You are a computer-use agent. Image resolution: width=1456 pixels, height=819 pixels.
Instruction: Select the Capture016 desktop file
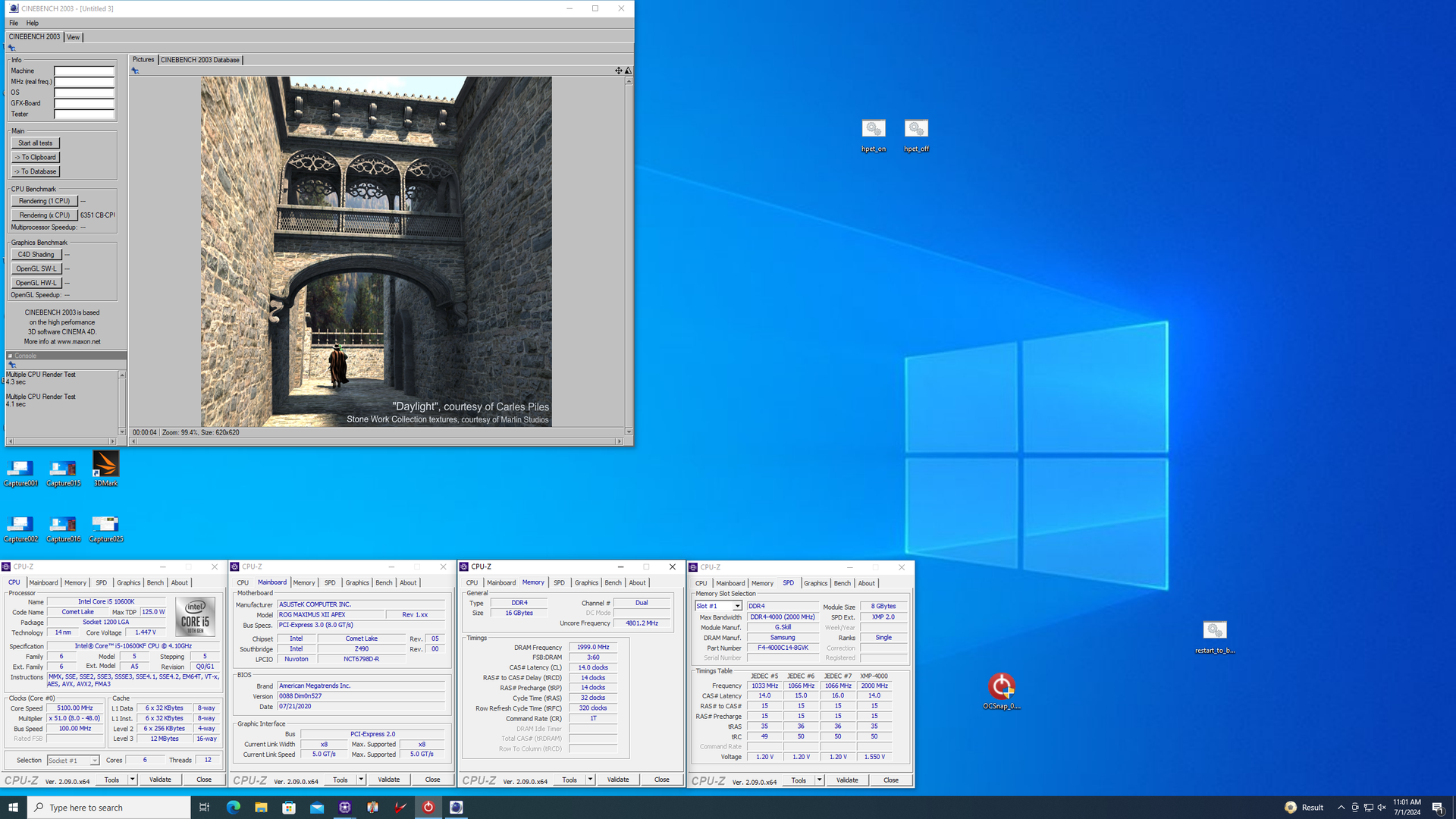point(63,529)
